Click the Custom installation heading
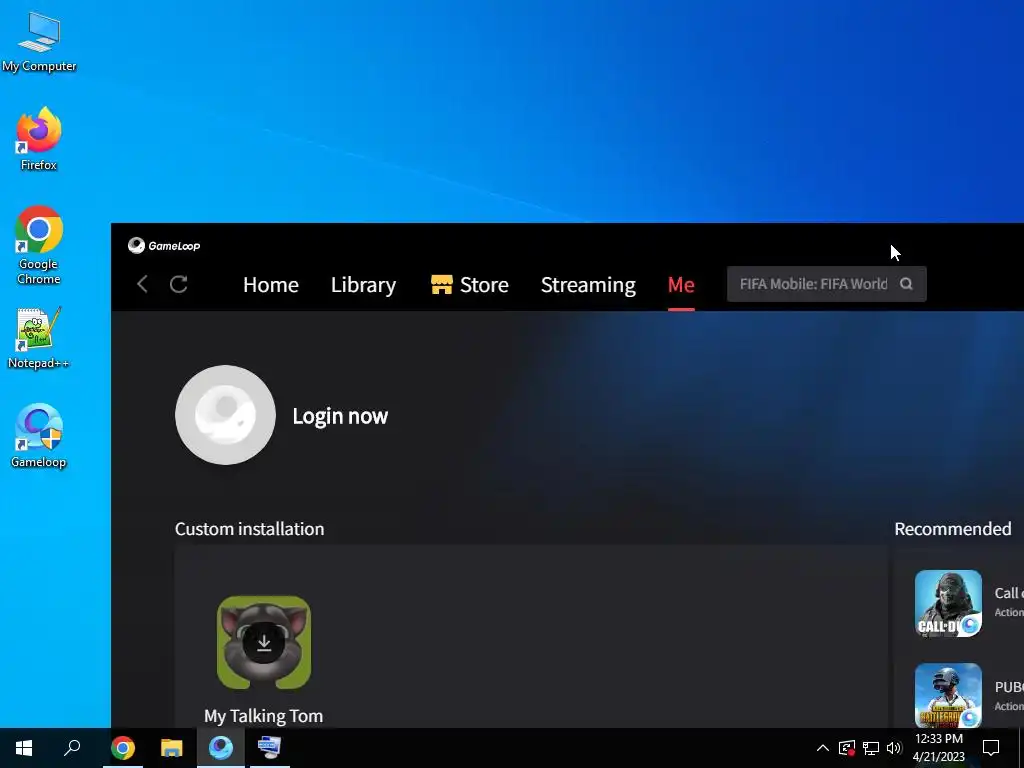 [249, 528]
